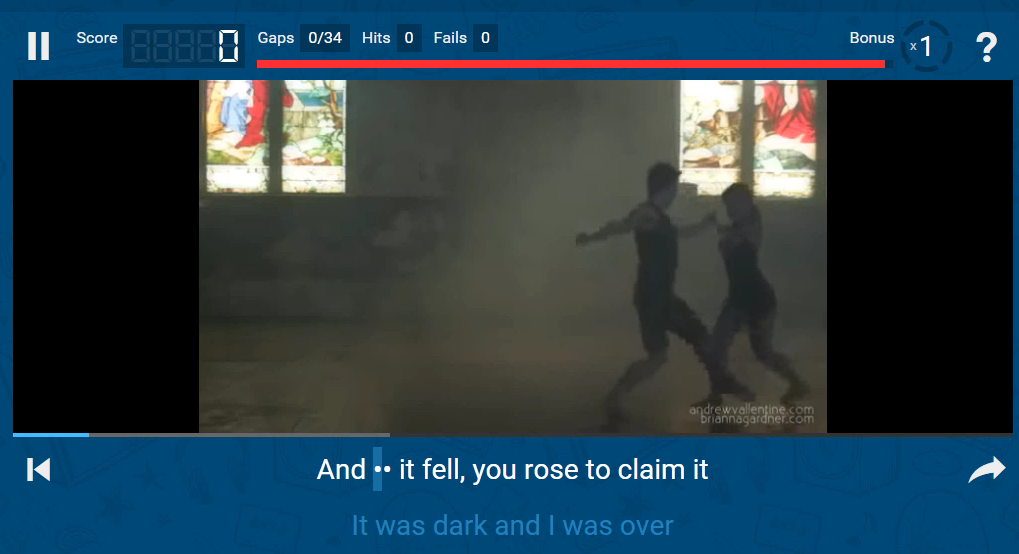Click the Score digital counter
Viewport: 1019px width, 554px height.
pyautogui.click(x=184, y=46)
